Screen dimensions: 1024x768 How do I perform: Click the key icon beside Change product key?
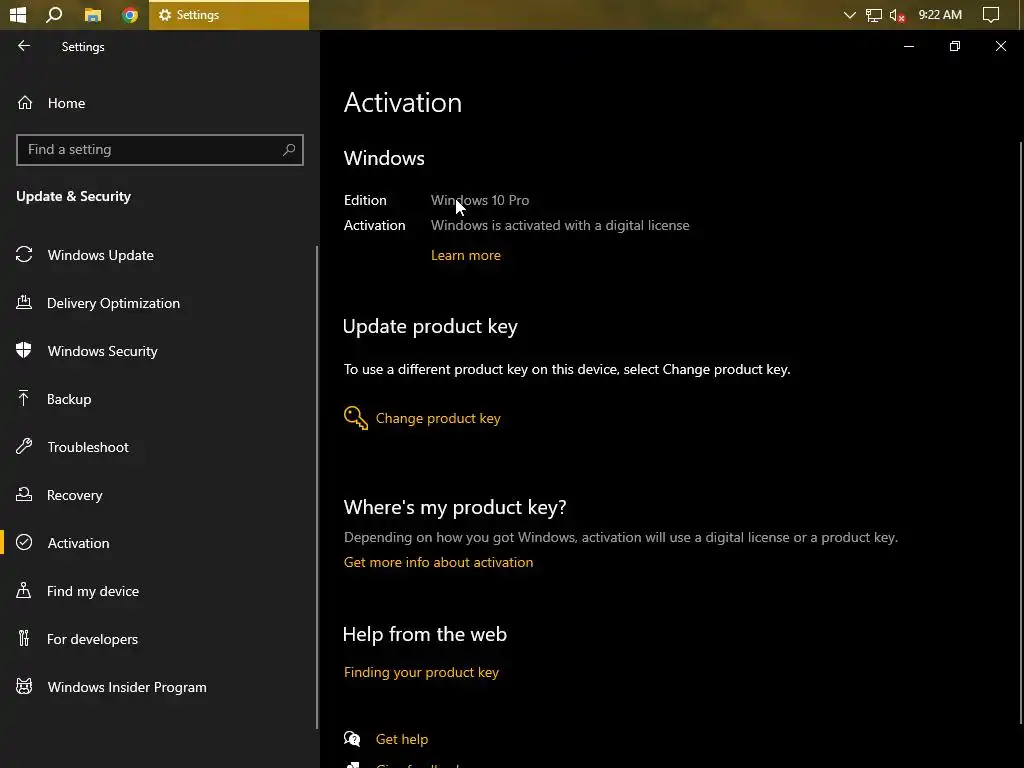point(356,418)
